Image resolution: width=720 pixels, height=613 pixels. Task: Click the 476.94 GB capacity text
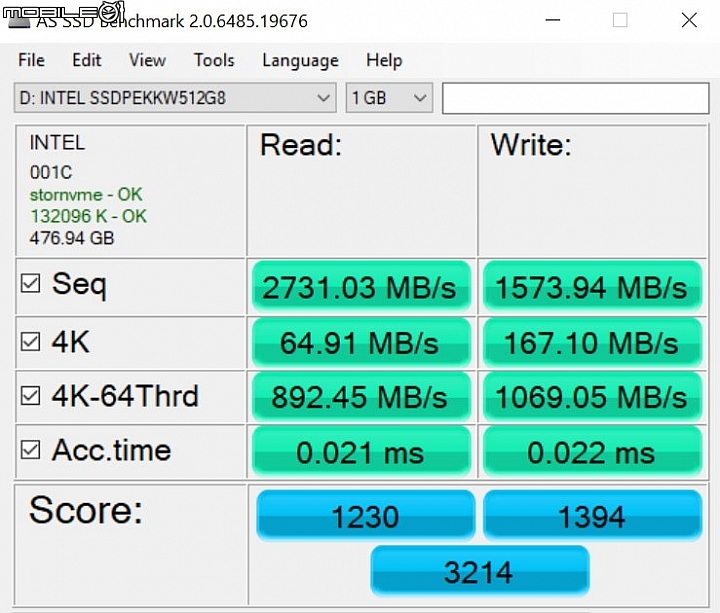[x=72, y=238]
